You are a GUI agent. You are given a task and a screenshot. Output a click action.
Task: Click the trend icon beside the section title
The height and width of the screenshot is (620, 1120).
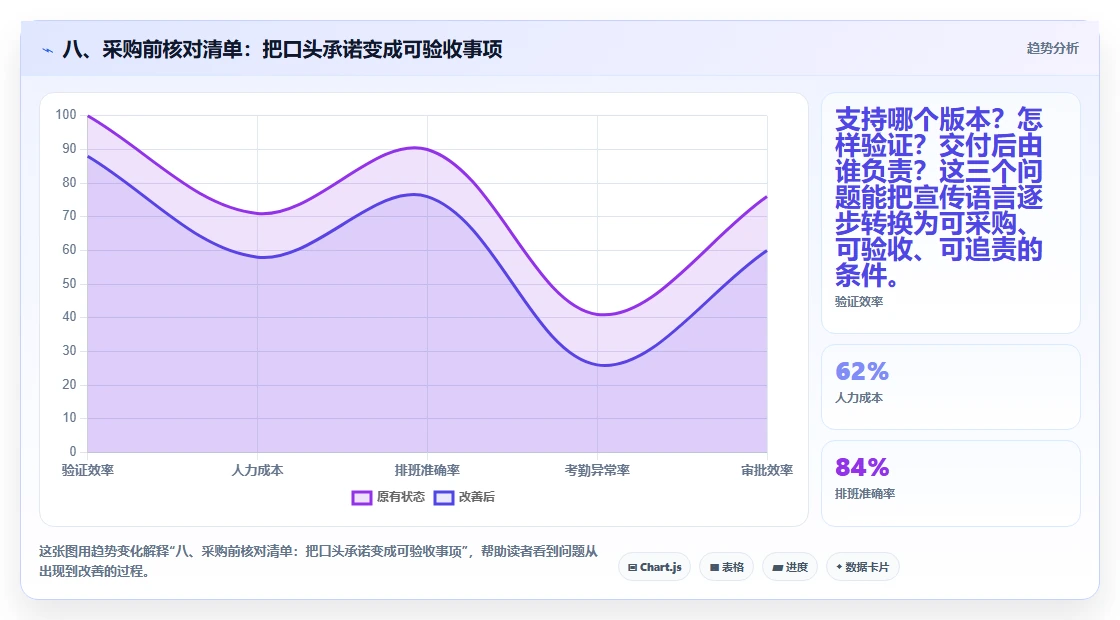pyautogui.click(x=48, y=50)
